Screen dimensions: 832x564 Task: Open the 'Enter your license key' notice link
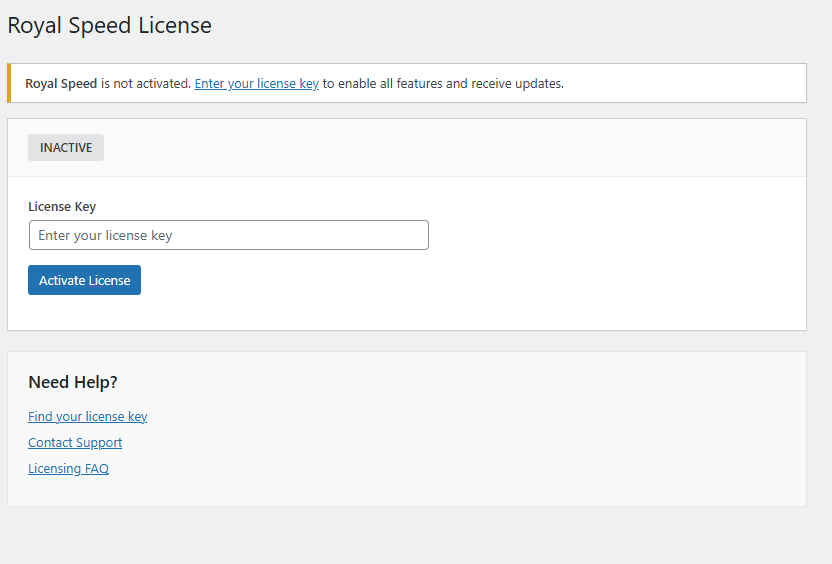257,84
